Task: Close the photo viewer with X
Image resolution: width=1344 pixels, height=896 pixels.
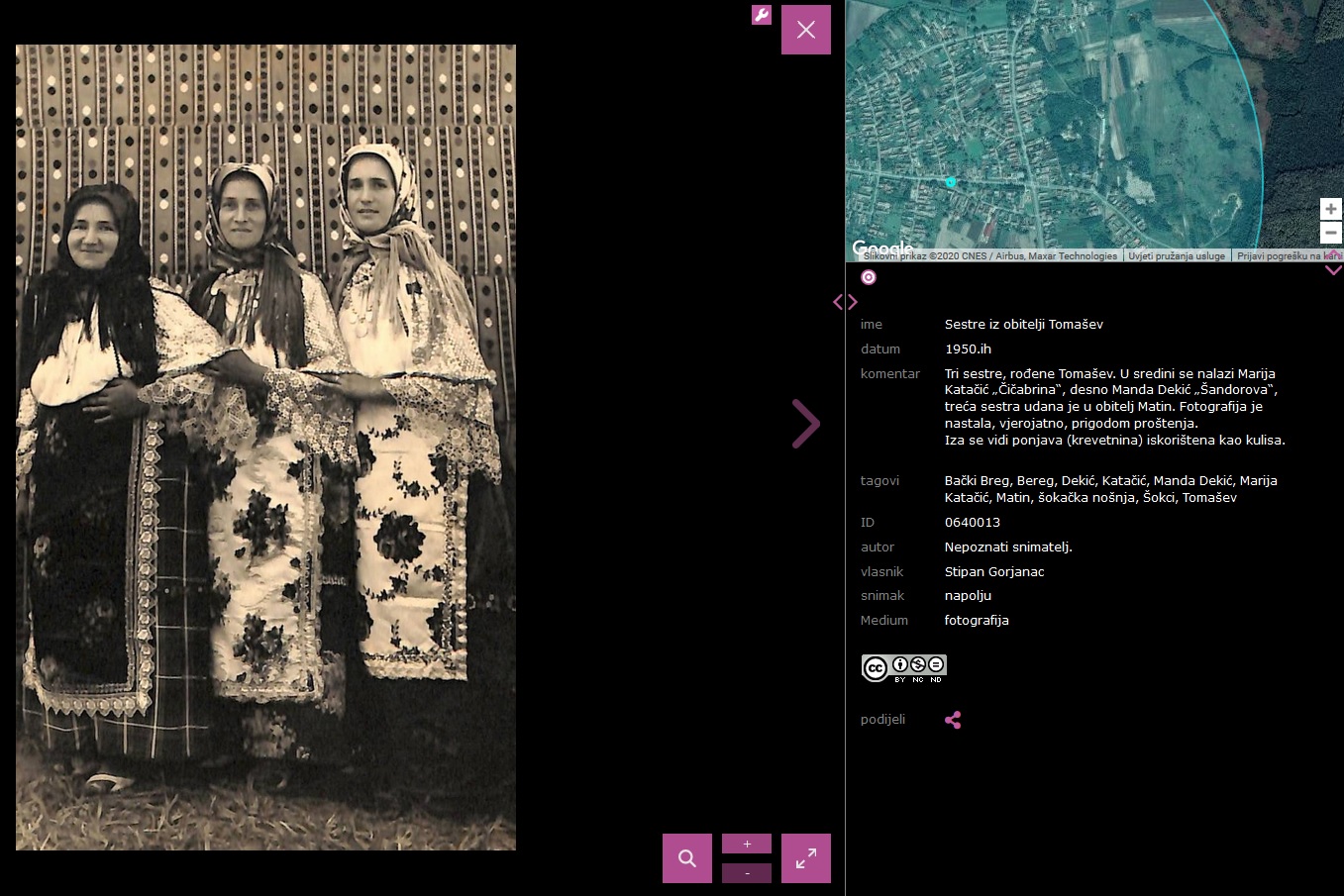Action: [805, 30]
